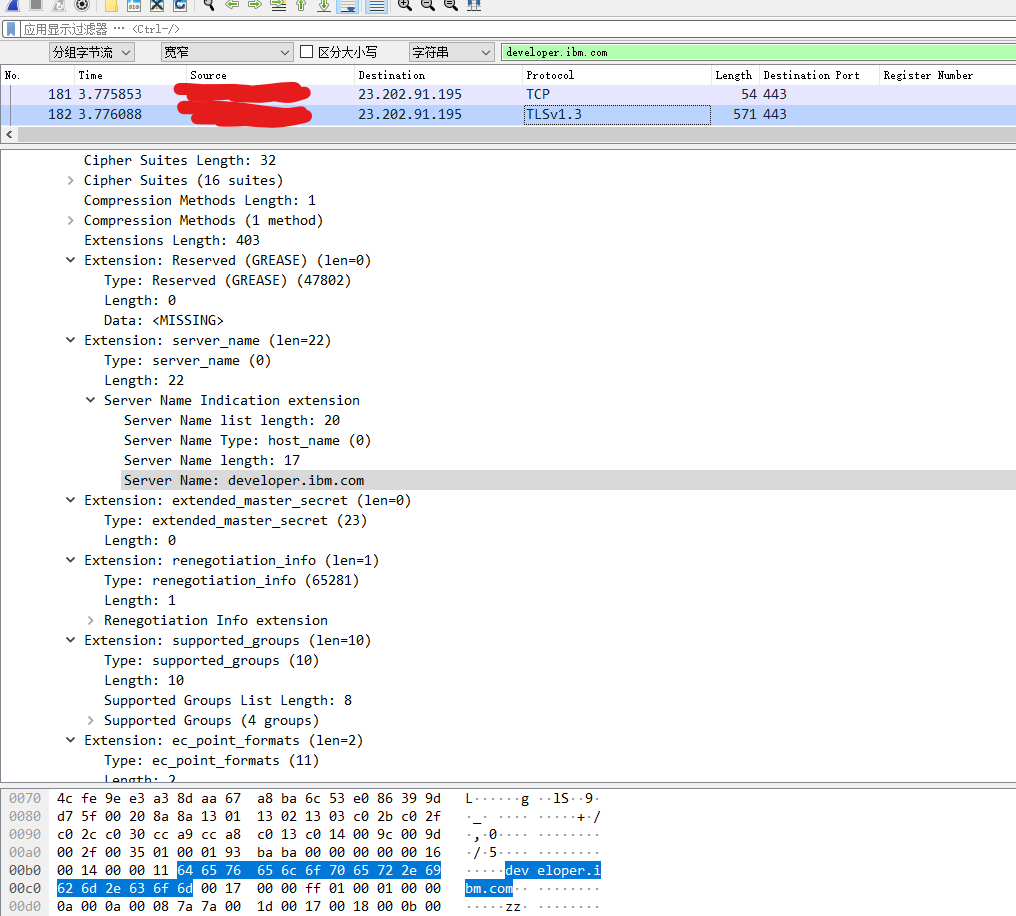
Task: Open the 分组字节流 search scope dropdown
Action: pos(92,52)
